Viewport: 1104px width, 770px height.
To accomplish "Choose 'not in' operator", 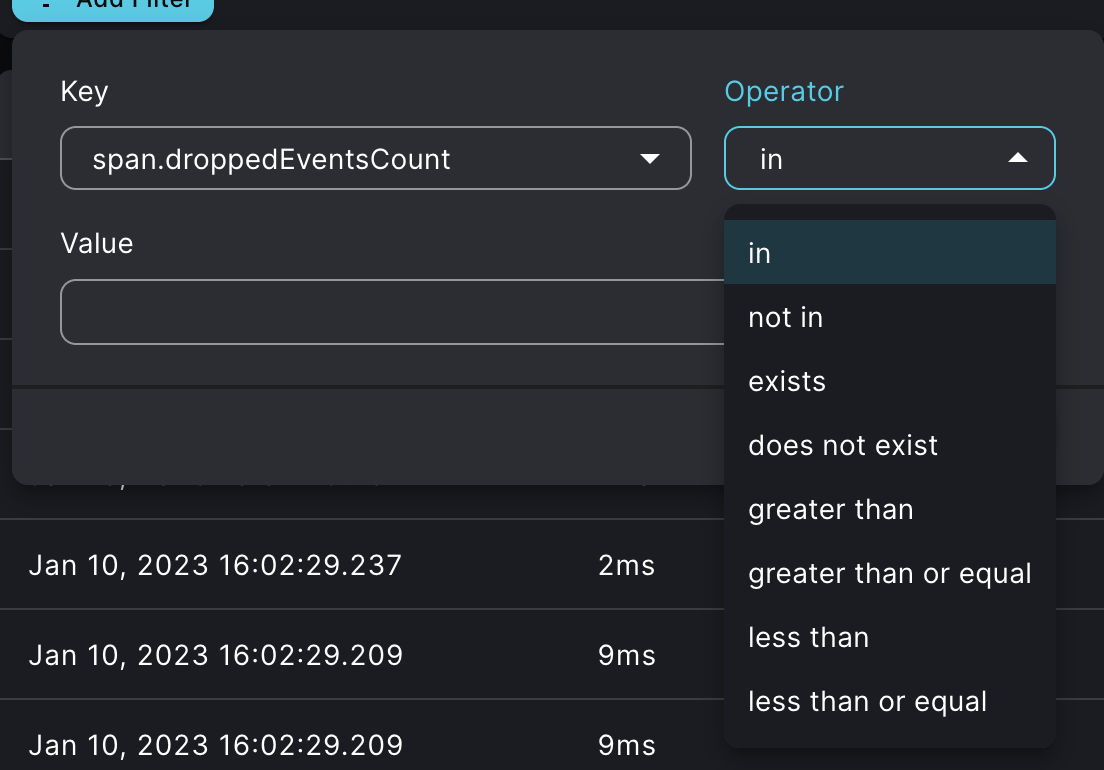I will 889,317.
